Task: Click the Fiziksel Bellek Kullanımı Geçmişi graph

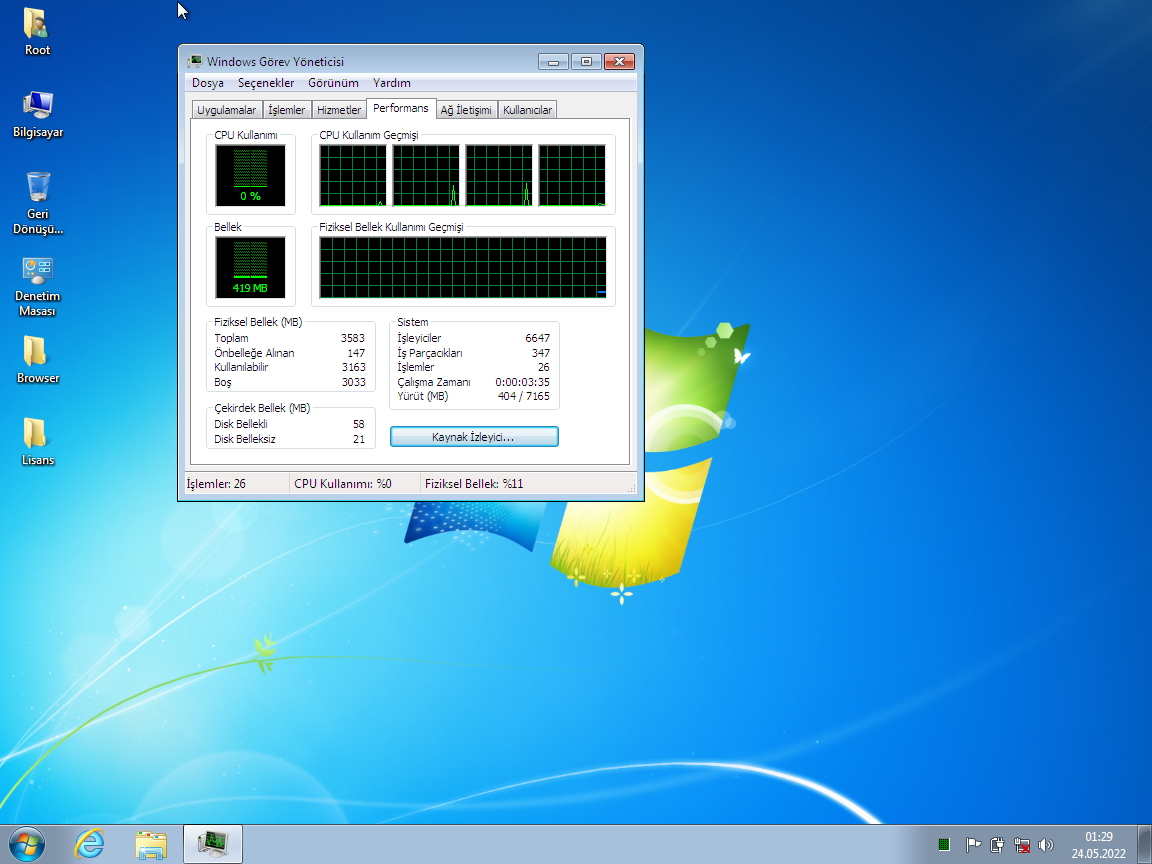Action: pos(463,267)
